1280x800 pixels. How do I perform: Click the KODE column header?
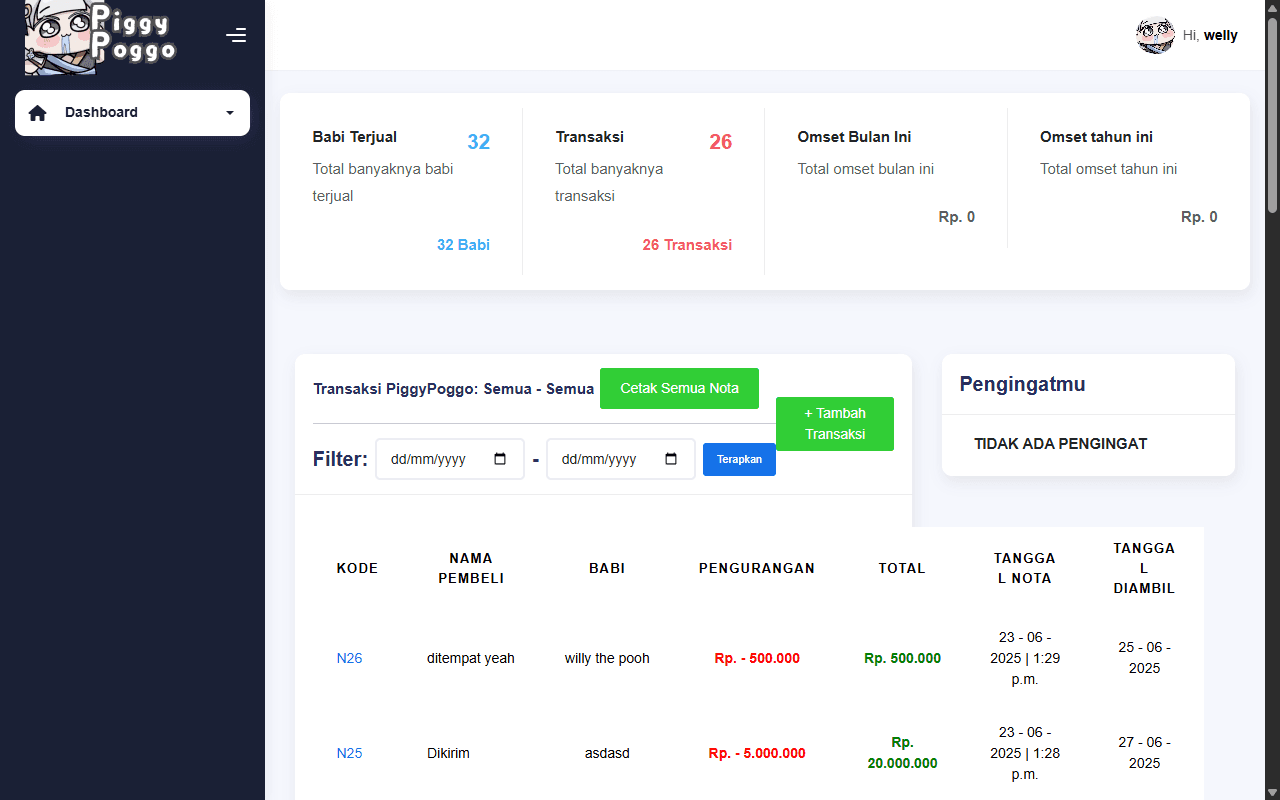pyautogui.click(x=357, y=568)
